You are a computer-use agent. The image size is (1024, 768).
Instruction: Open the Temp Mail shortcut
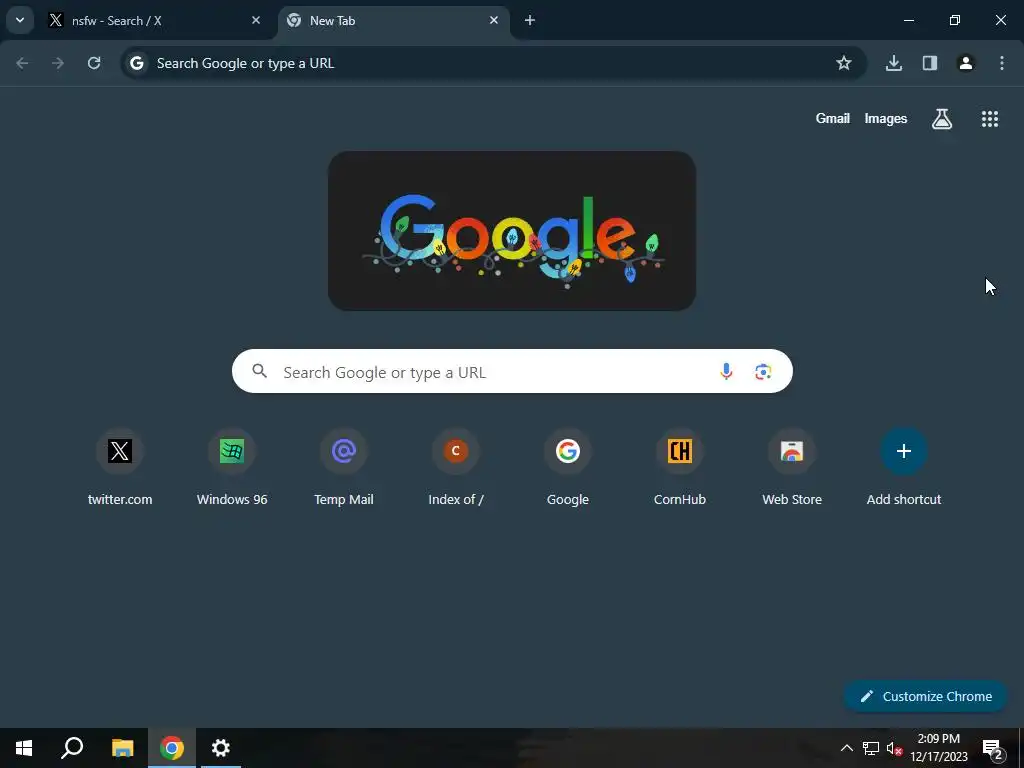[344, 467]
